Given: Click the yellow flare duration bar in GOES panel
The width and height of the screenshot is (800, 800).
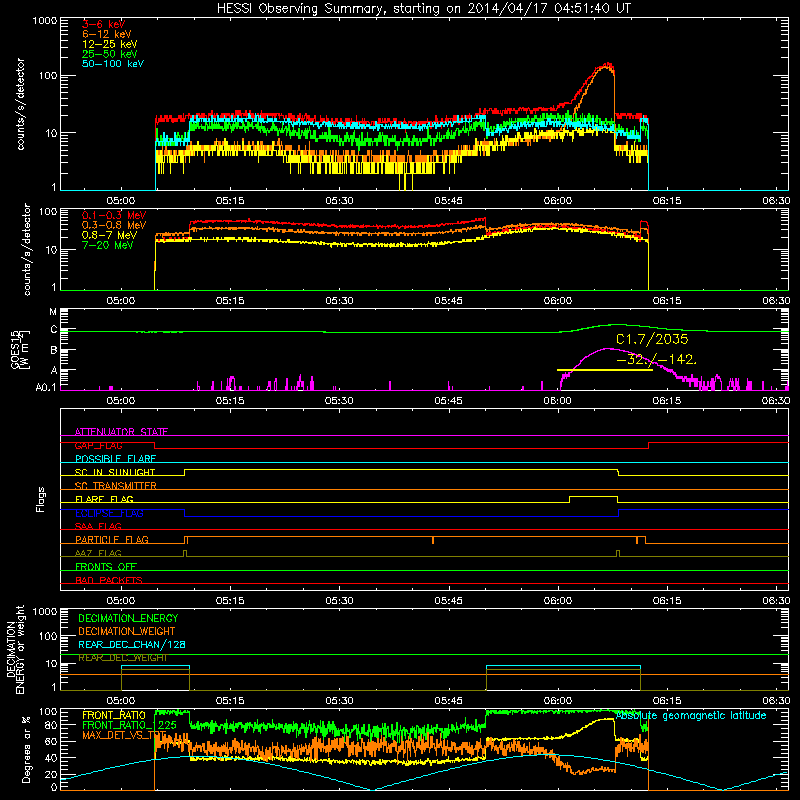Looking at the screenshot, I should click(605, 369).
